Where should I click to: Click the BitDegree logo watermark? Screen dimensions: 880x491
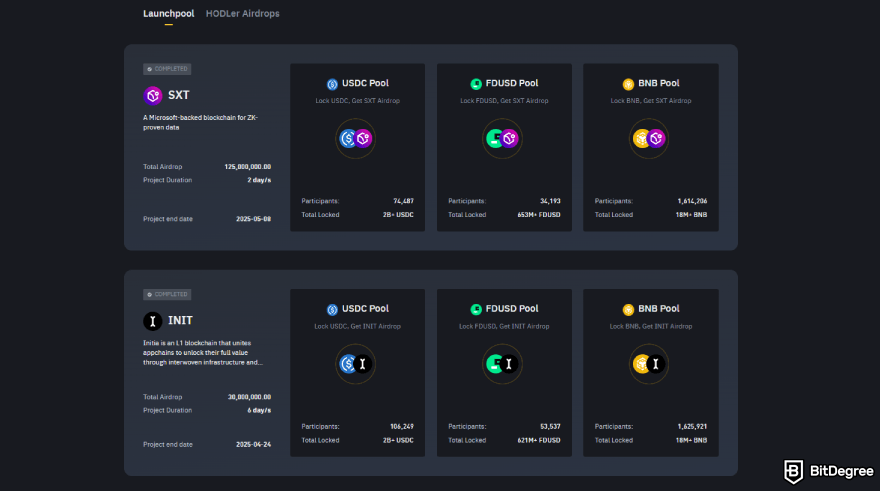[x=824, y=471]
